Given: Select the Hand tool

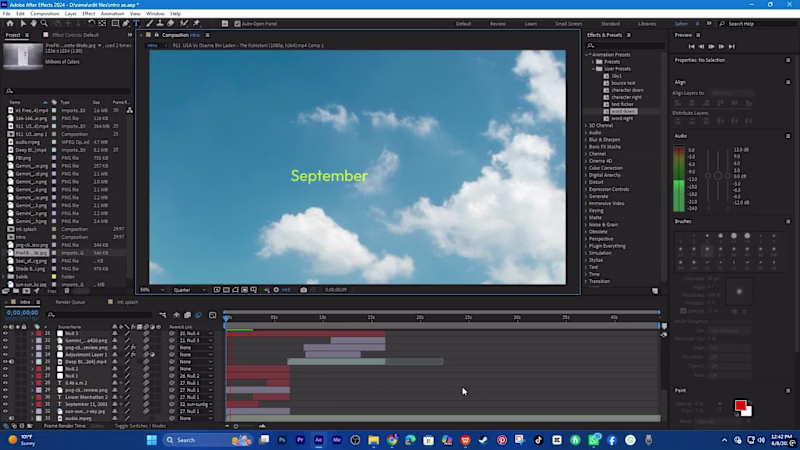Looking at the screenshot, I should 34,23.
